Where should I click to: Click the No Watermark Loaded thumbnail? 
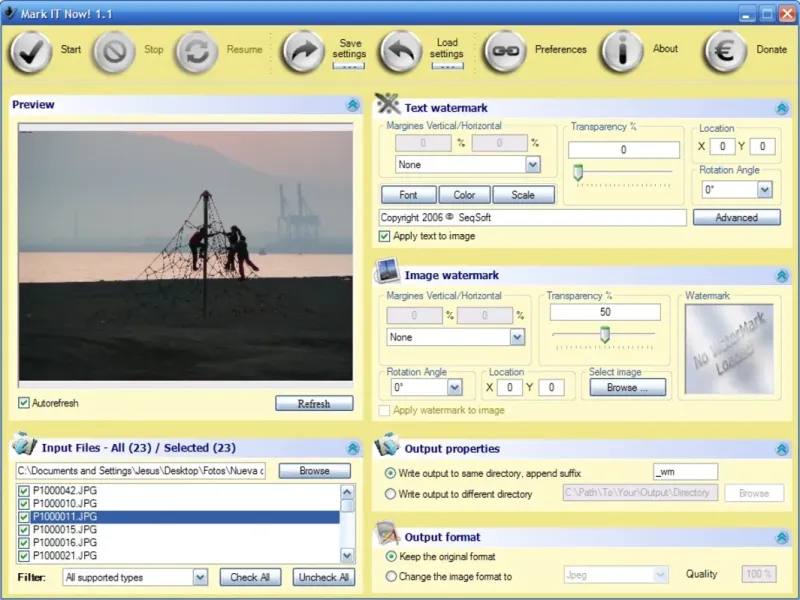coord(729,349)
